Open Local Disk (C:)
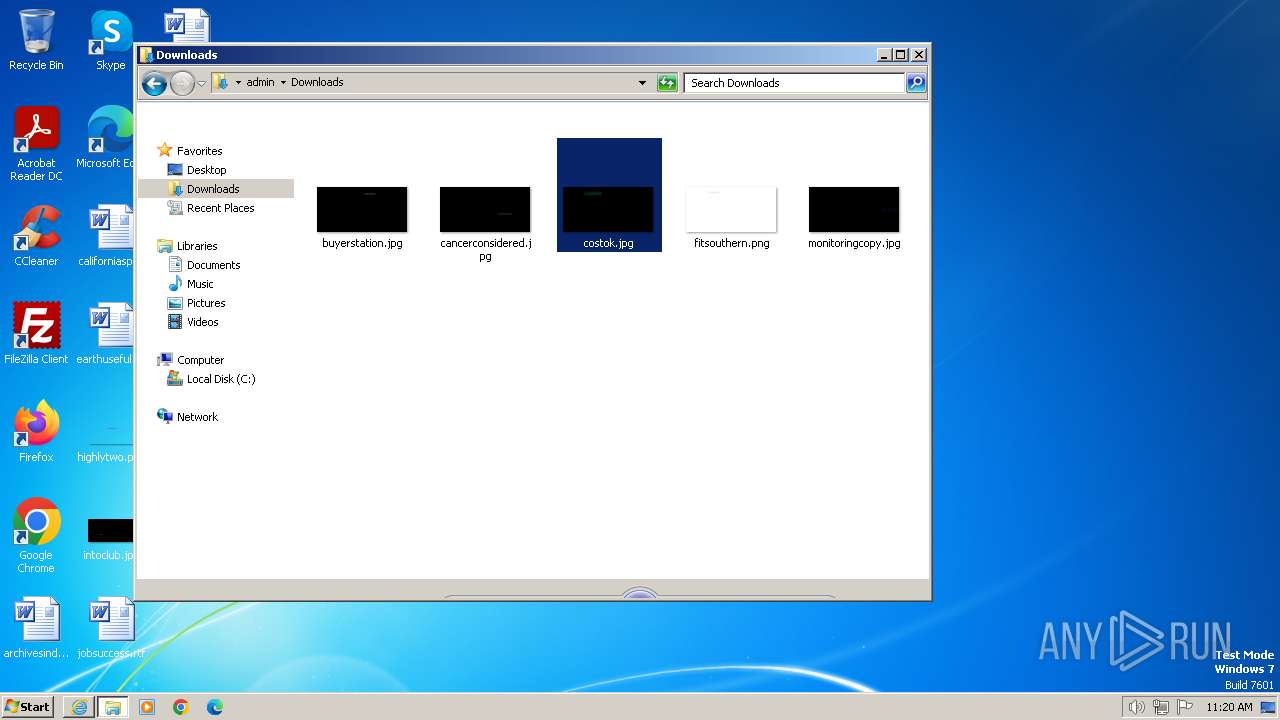This screenshot has height=720, width=1280. (221, 379)
